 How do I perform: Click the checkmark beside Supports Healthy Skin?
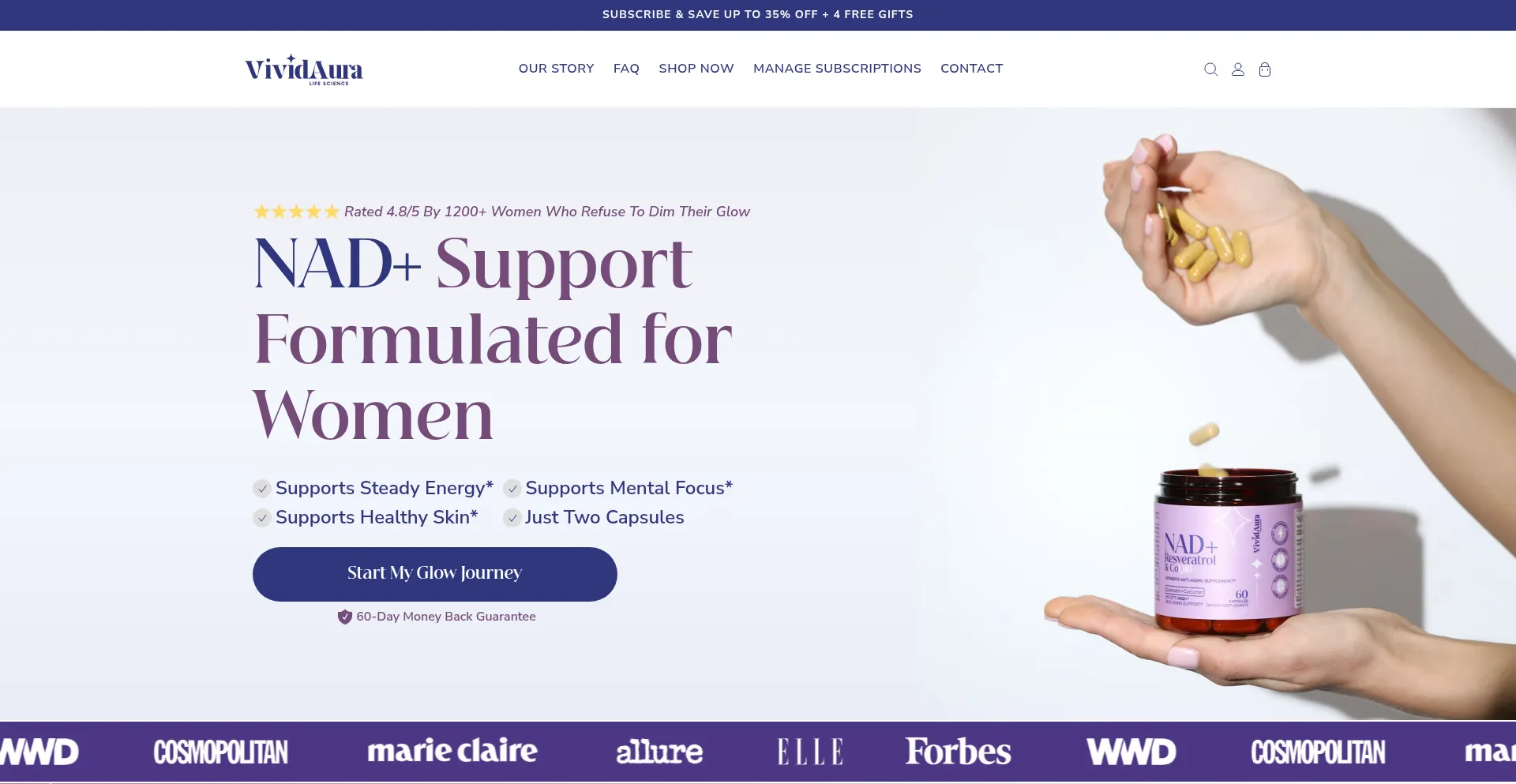coord(262,518)
